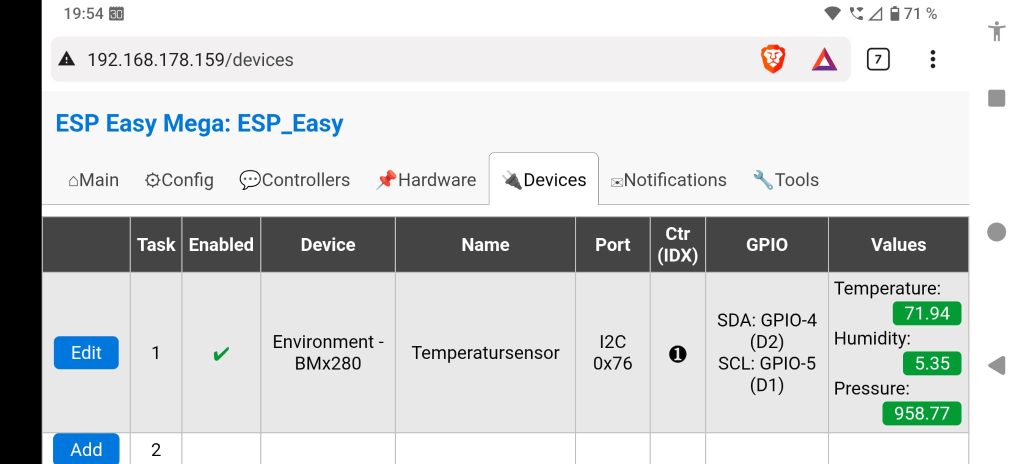
Task: Click the green Enabled checkmark for Task 1
Action: [221, 354]
